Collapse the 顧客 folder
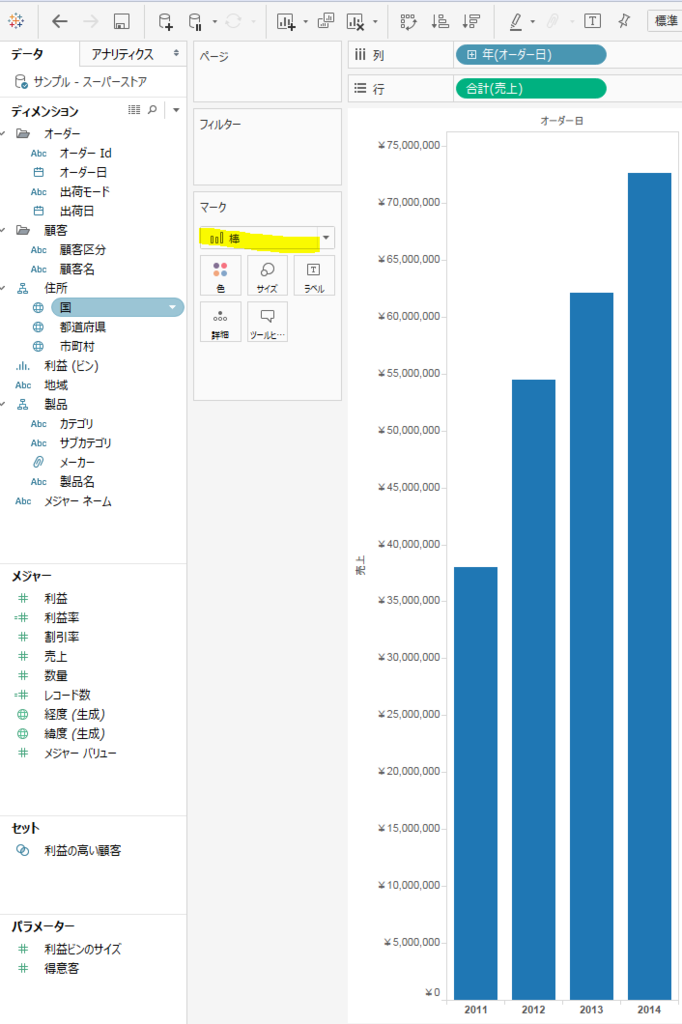The image size is (682, 1024). coord(3,231)
